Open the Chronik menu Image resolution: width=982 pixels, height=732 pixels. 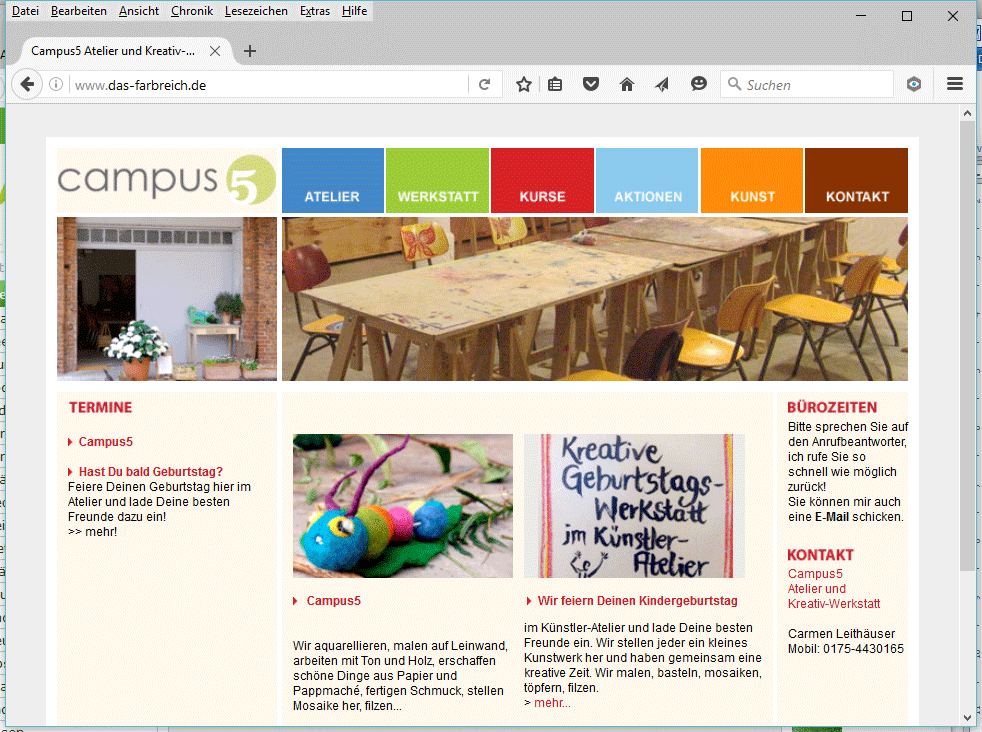tap(191, 11)
